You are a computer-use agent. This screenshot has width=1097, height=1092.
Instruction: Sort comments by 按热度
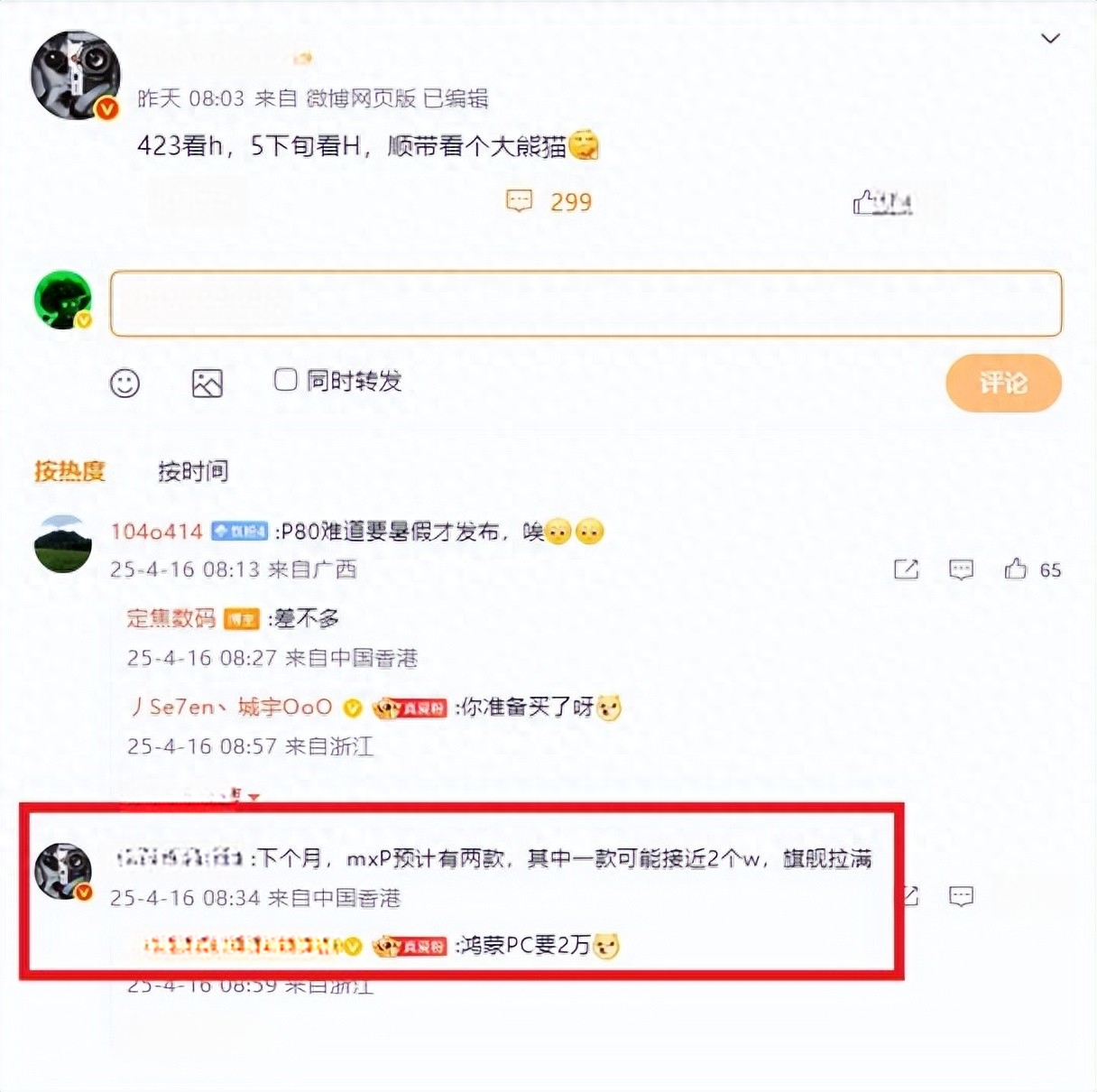click(x=69, y=471)
